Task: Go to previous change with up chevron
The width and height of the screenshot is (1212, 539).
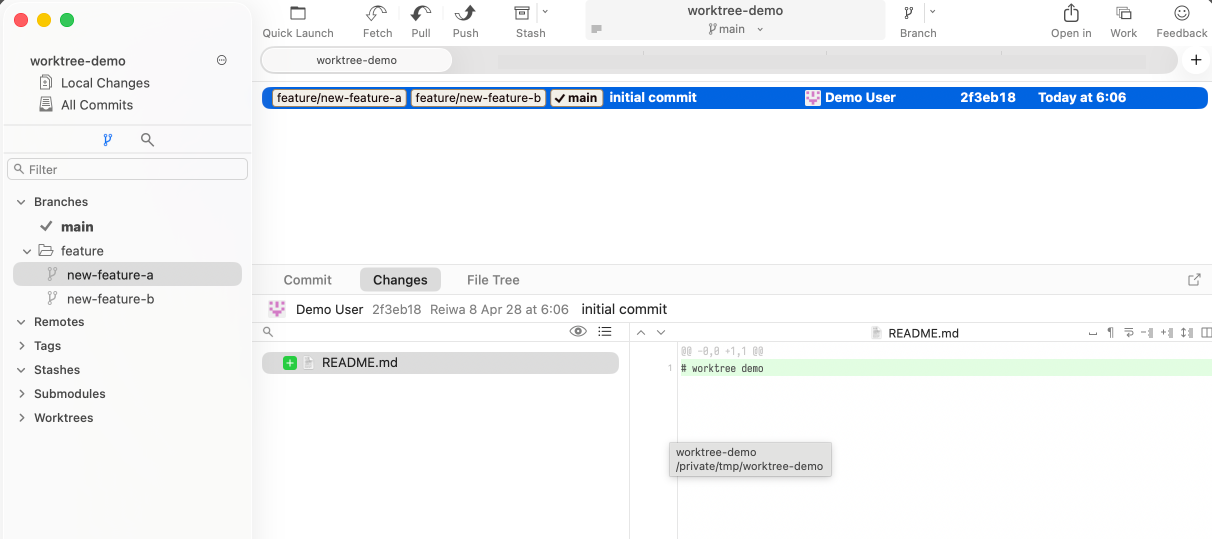Action: 641,332
